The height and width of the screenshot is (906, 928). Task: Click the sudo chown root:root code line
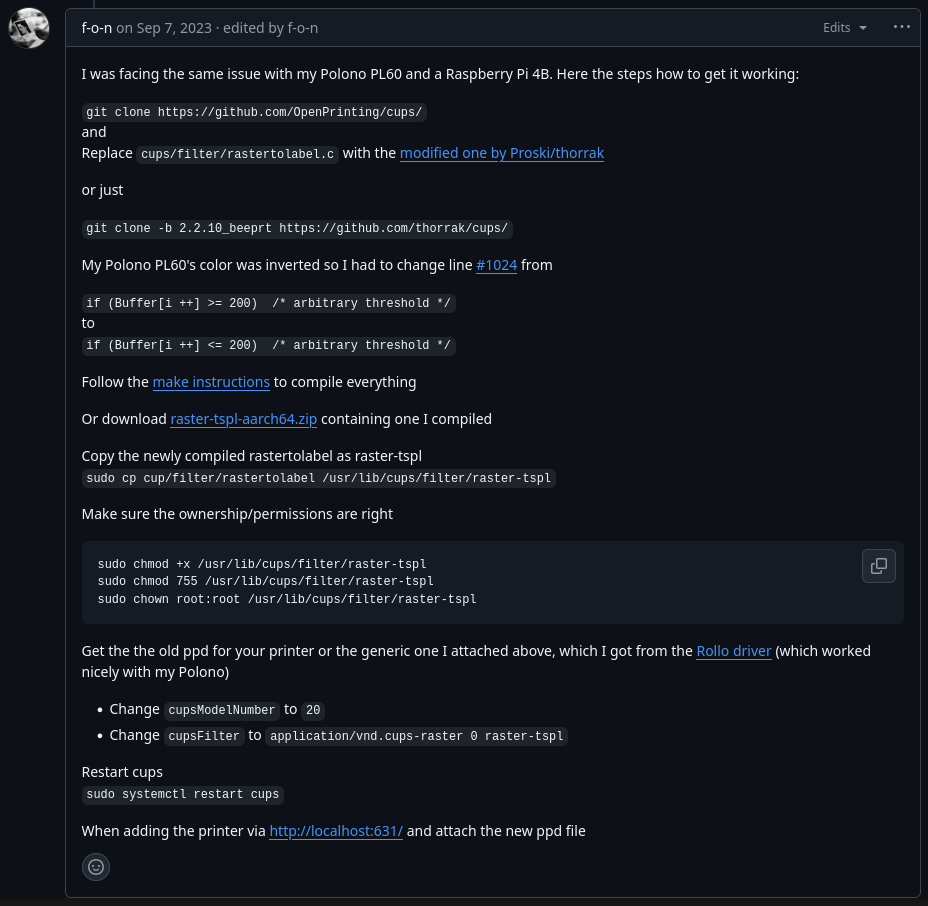tap(287, 599)
